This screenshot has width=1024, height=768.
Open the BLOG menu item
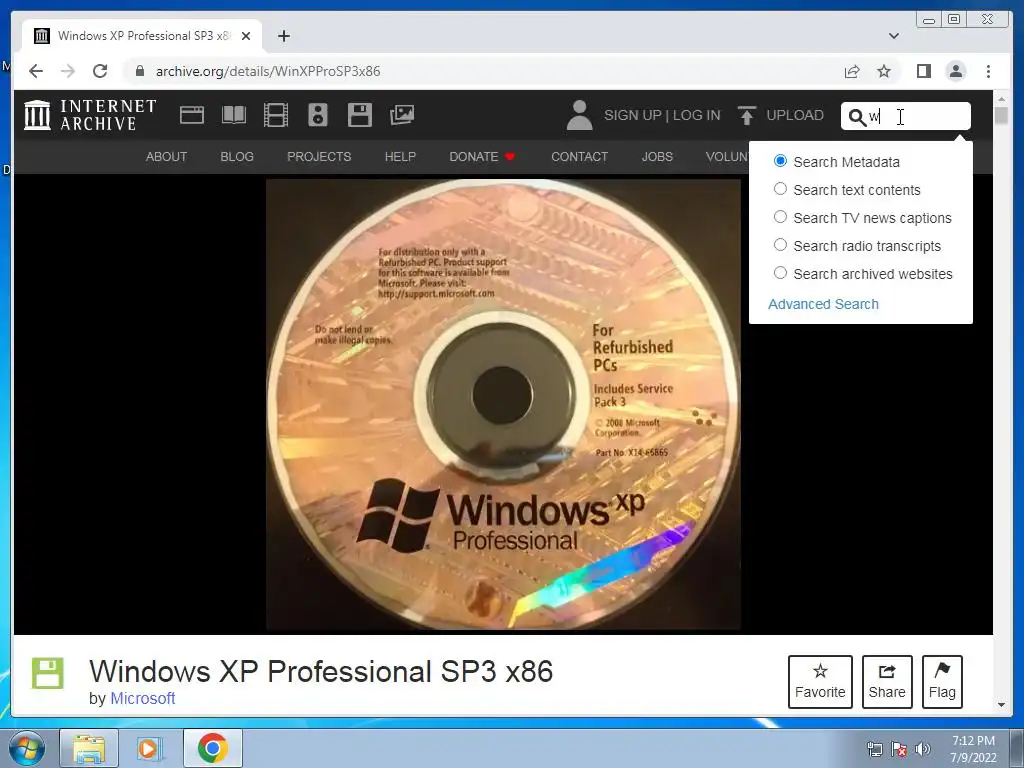tap(237, 157)
